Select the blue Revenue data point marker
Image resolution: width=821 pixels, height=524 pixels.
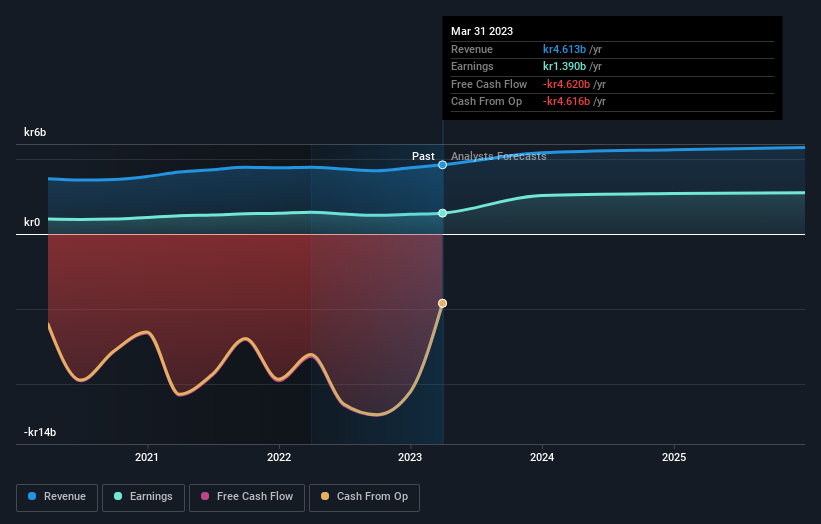tap(442, 165)
